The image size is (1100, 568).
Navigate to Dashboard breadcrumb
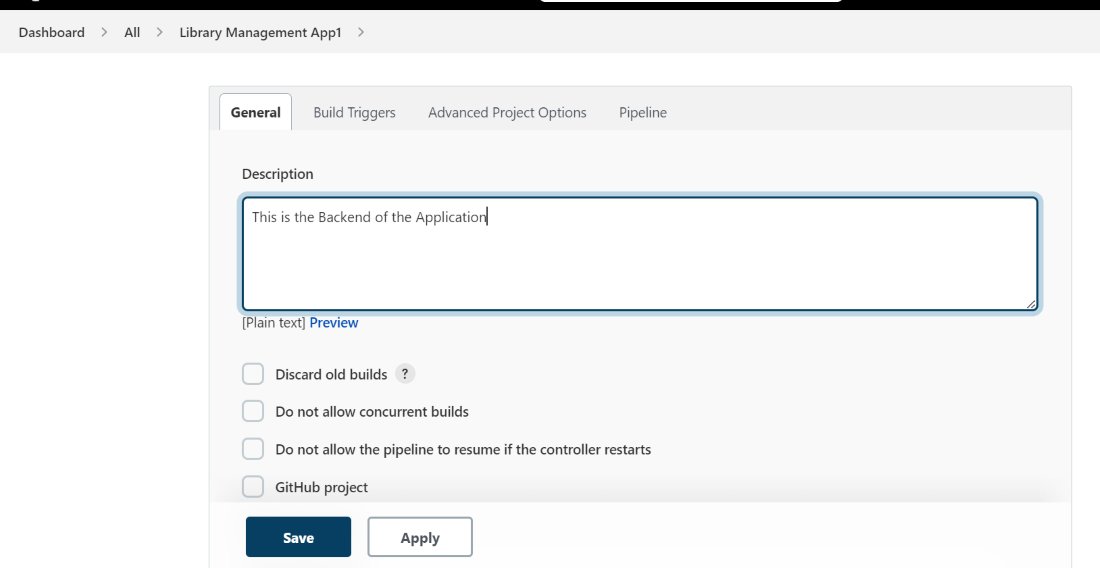(x=52, y=32)
